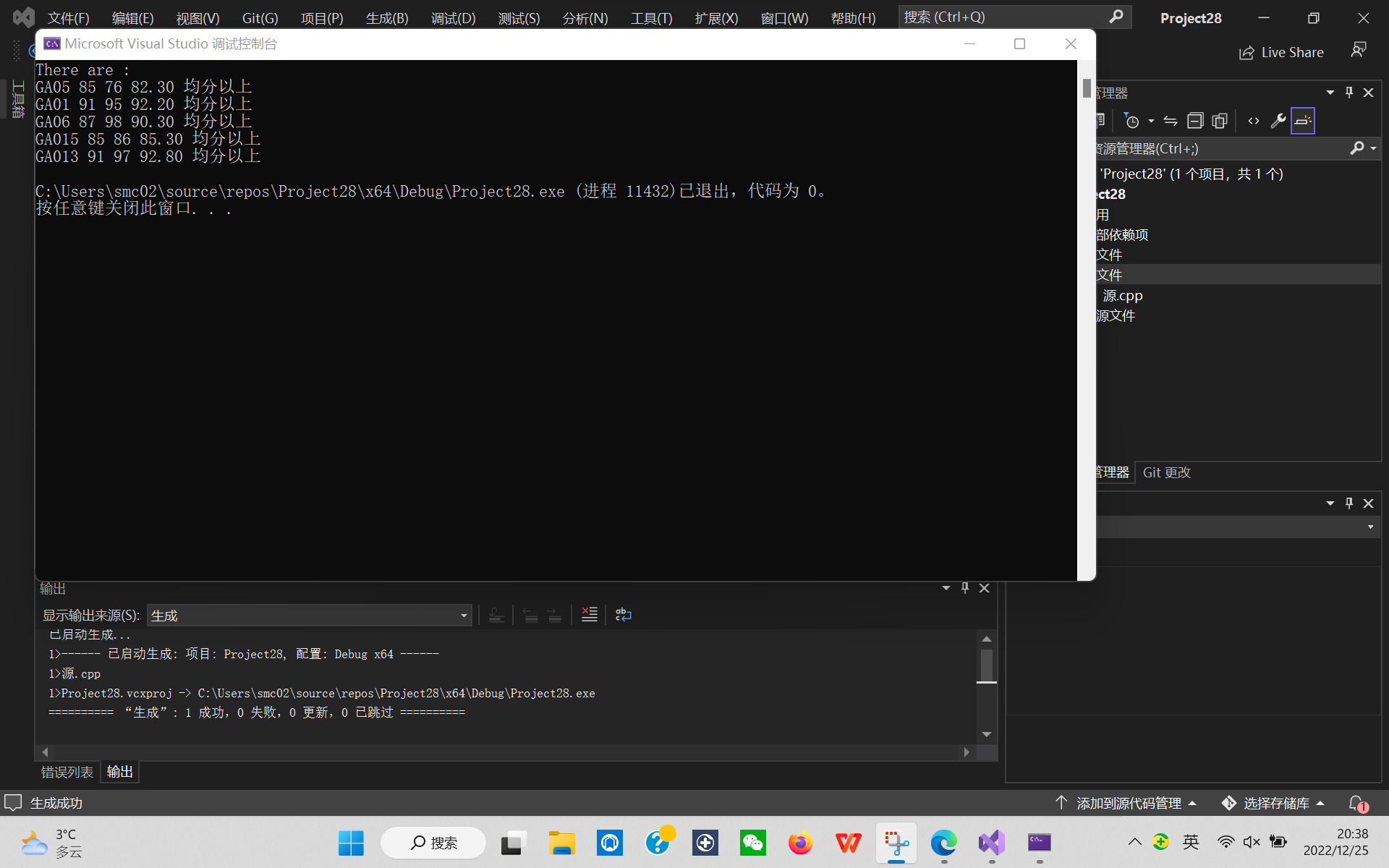Click the Live Share button
This screenshot has width=1389, height=868.
1281,52
